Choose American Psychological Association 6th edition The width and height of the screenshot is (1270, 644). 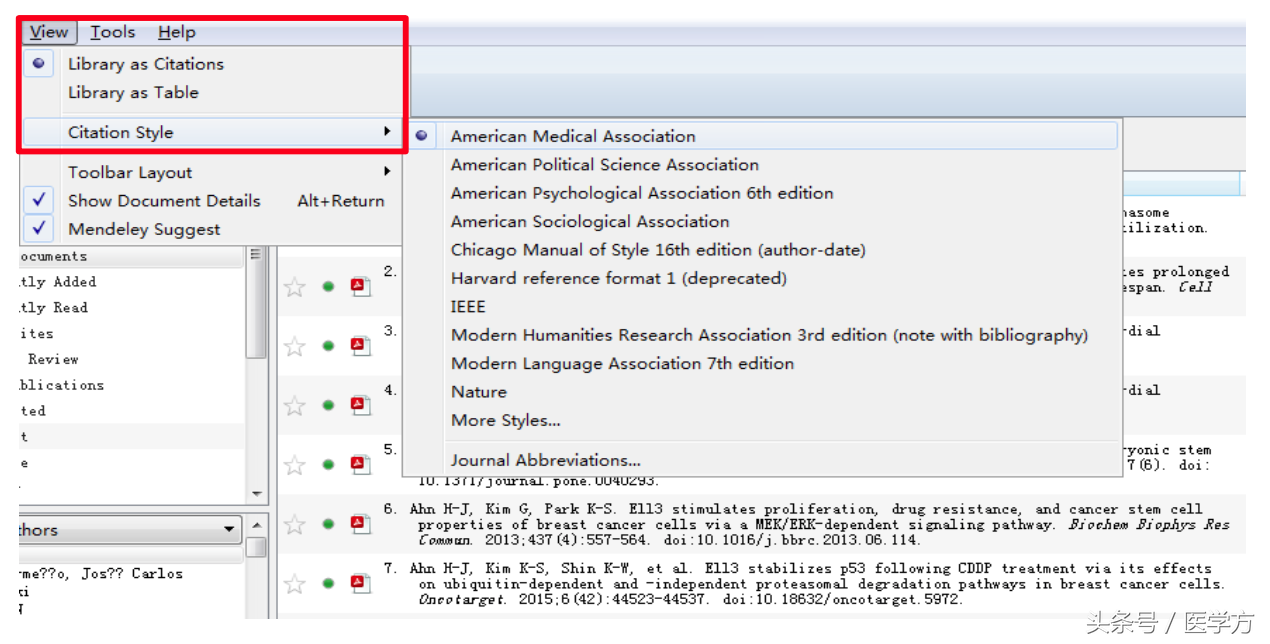pos(642,193)
